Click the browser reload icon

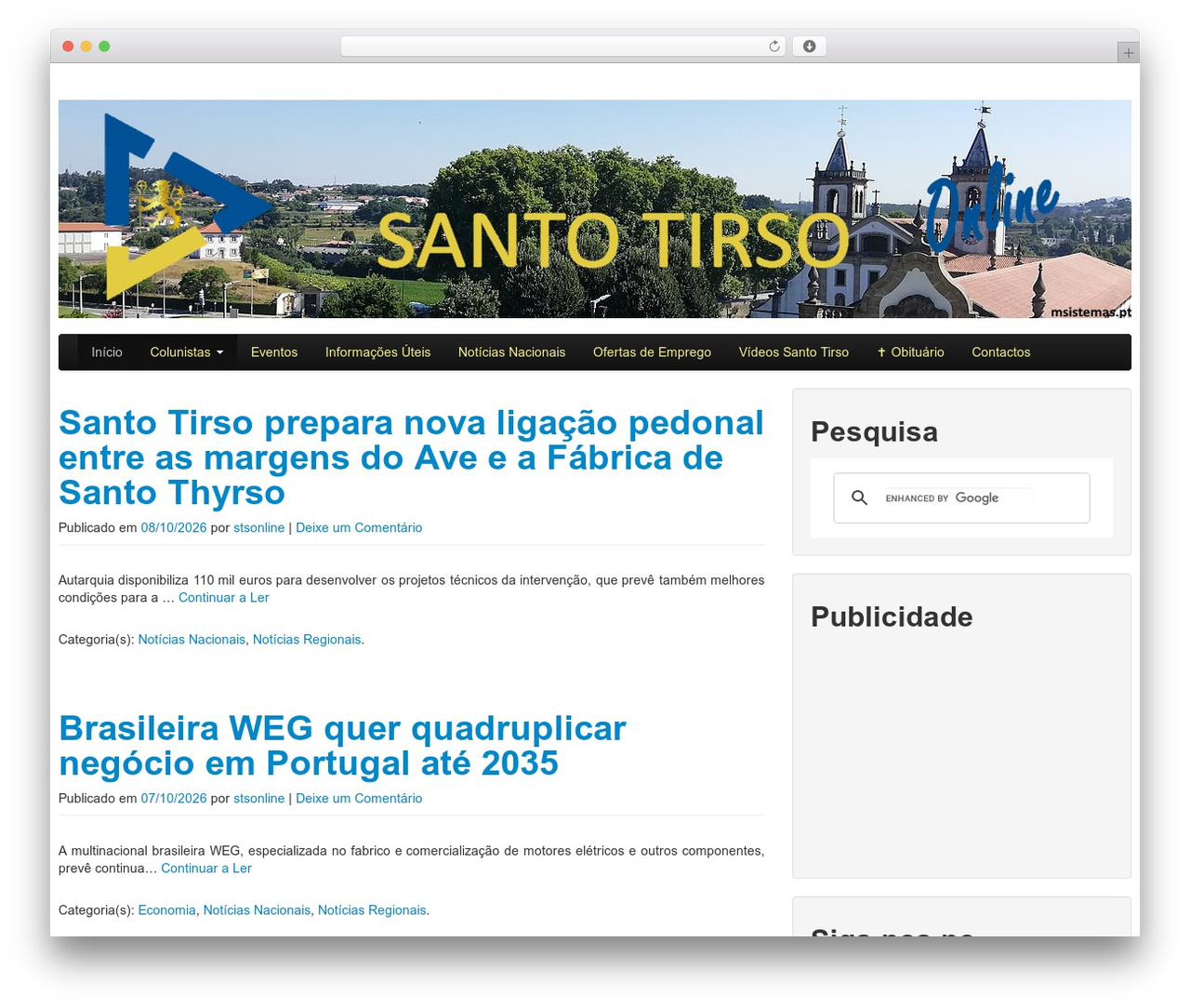coord(773,46)
